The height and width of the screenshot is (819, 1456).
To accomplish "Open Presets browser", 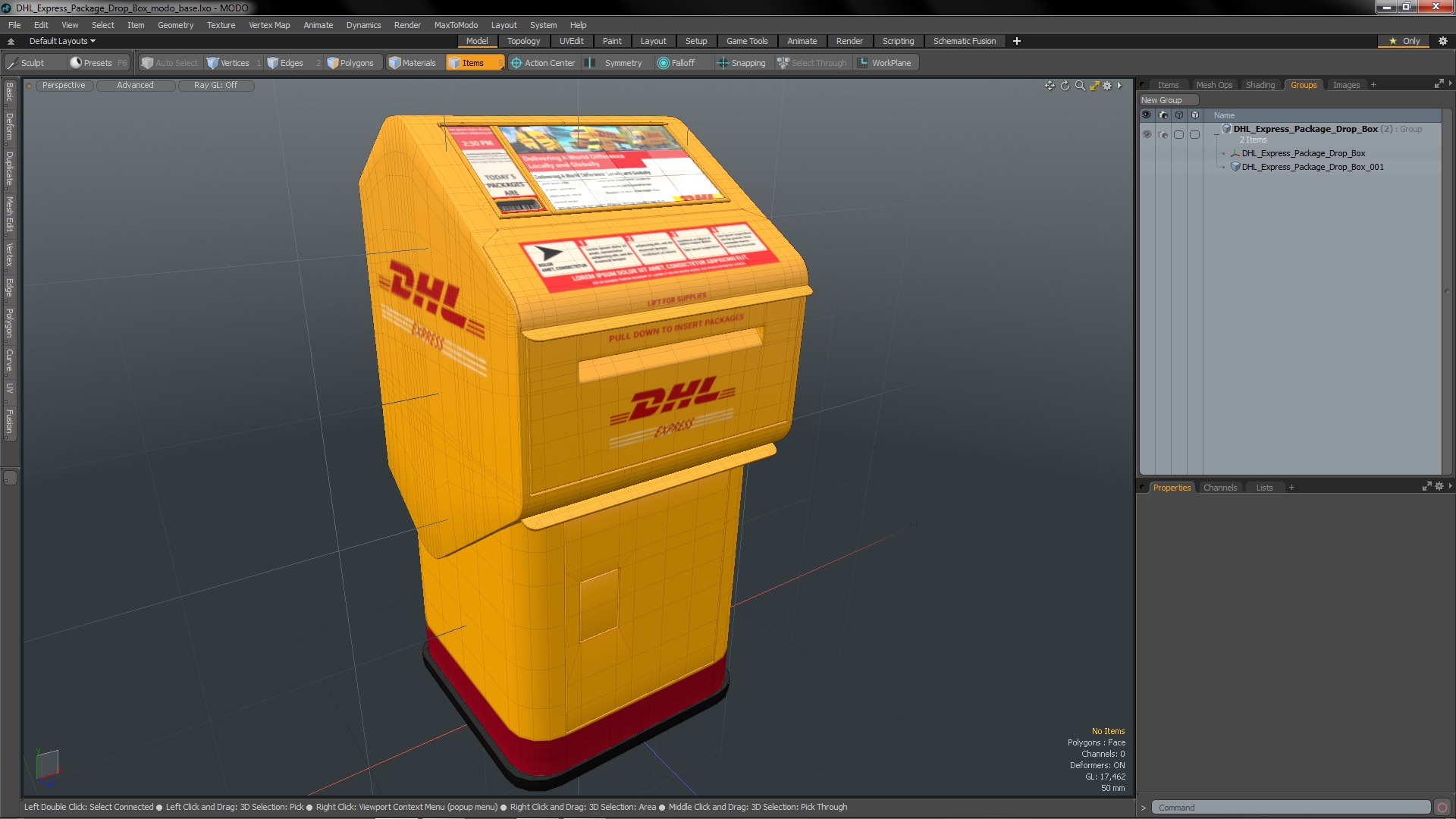I will (x=97, y=63).
